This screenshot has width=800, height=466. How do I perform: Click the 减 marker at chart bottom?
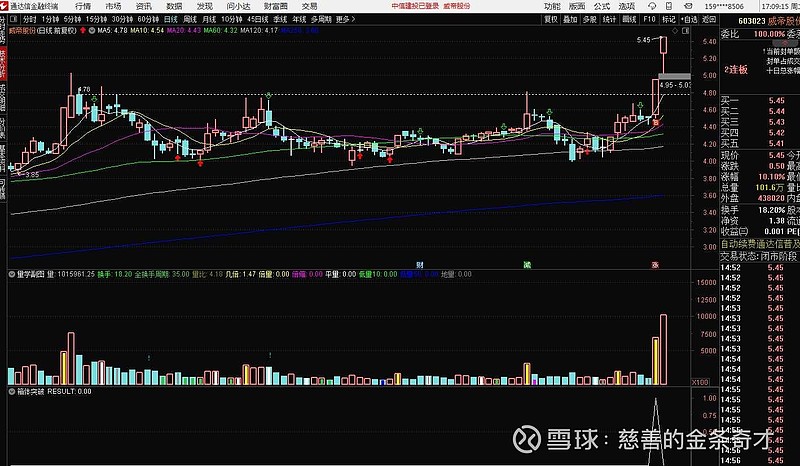tap(527, 265)
